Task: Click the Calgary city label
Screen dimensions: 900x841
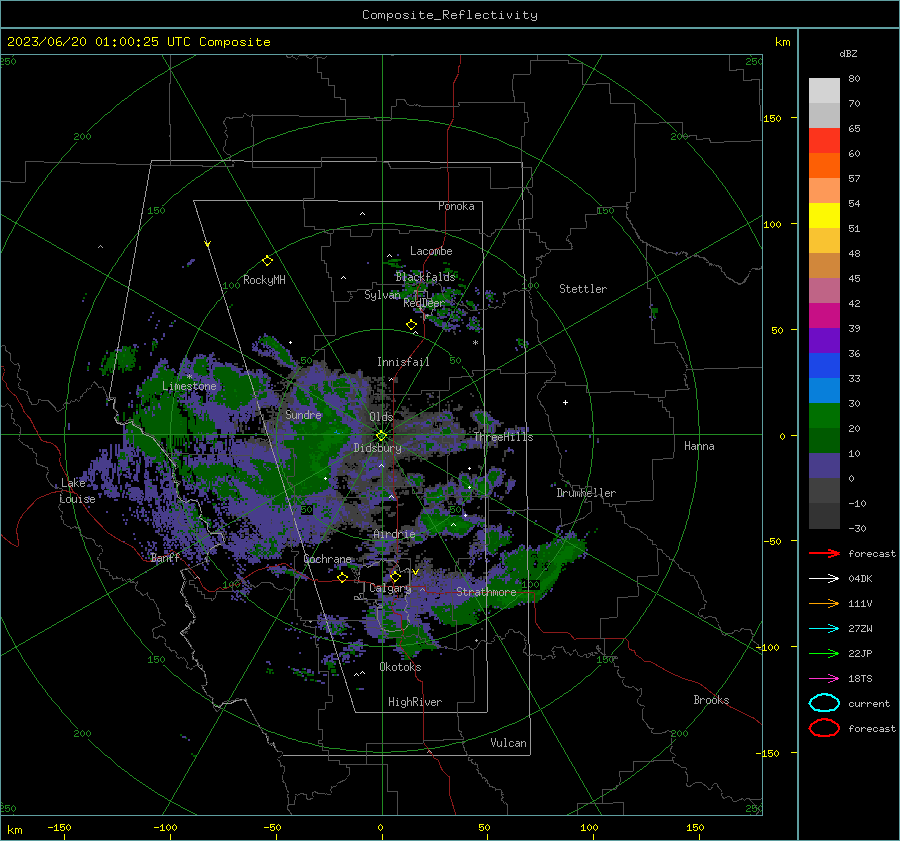Action: pos(390,588)
